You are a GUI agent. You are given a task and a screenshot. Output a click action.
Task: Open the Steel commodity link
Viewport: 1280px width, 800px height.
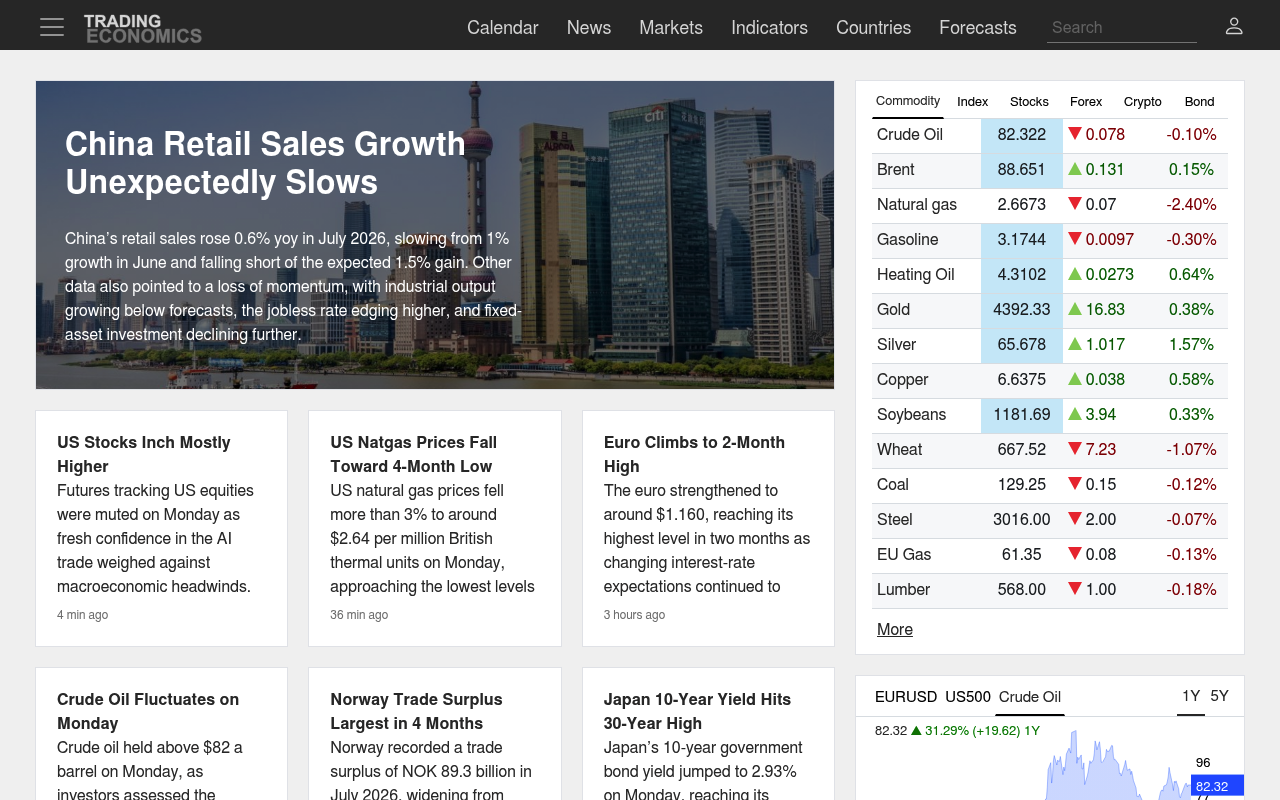pyautogui.click(x=895, y=520)
